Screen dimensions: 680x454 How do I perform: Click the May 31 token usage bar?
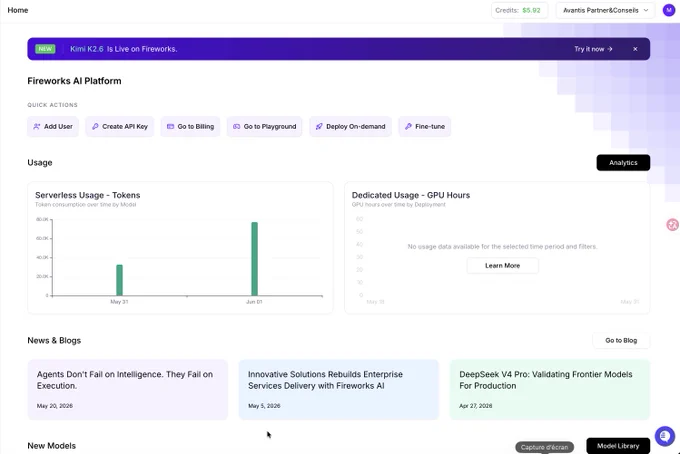click(119, 280)
